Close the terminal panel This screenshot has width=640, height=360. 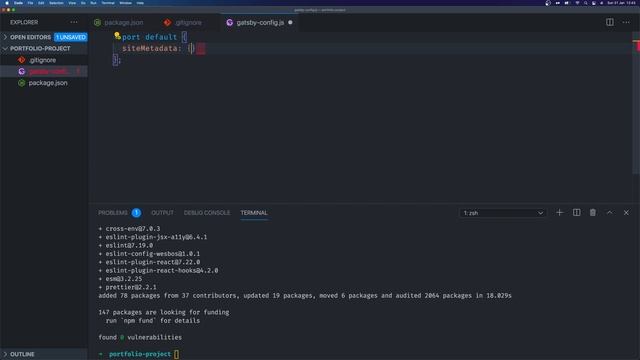(x=626, y=213)
